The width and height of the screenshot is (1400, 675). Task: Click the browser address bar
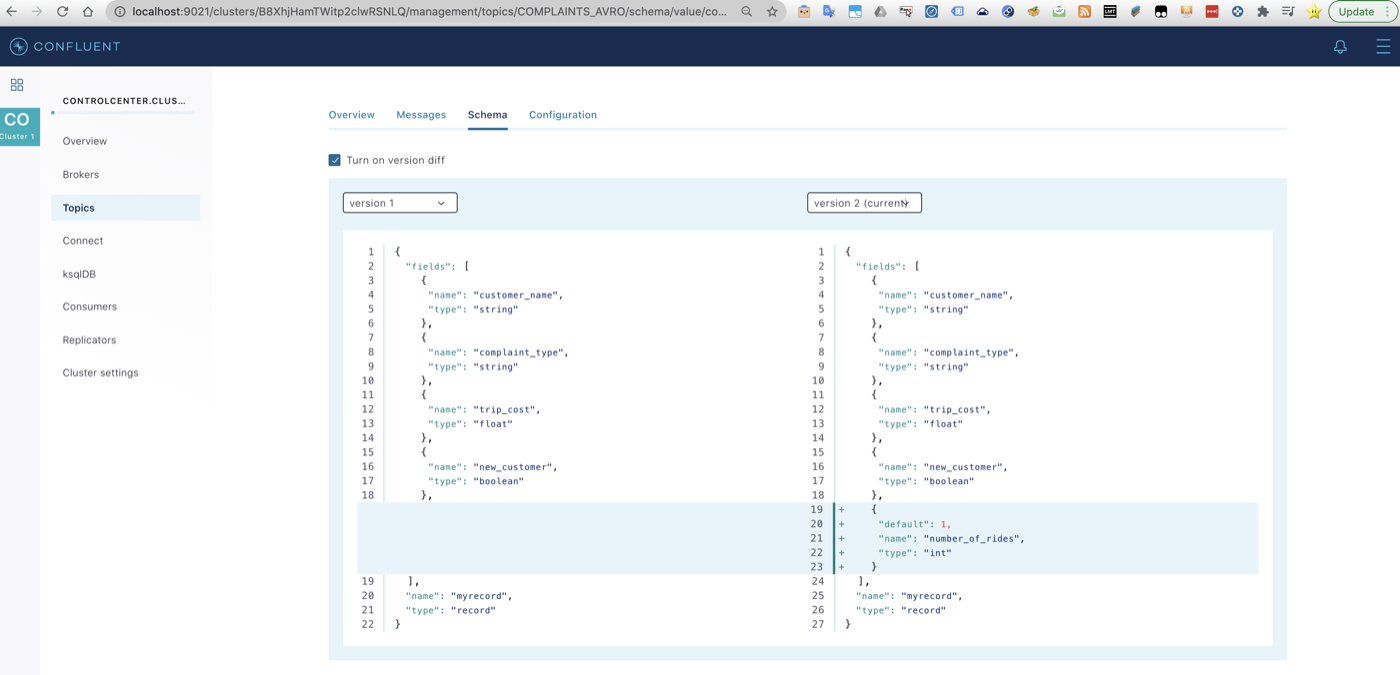(430, 12)
